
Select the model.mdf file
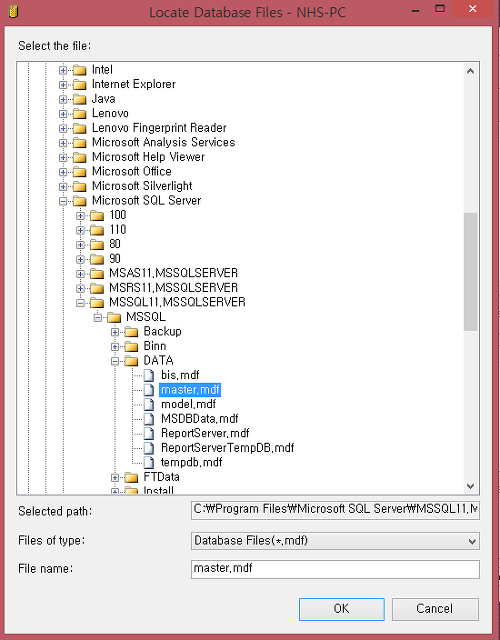[188, 404]
